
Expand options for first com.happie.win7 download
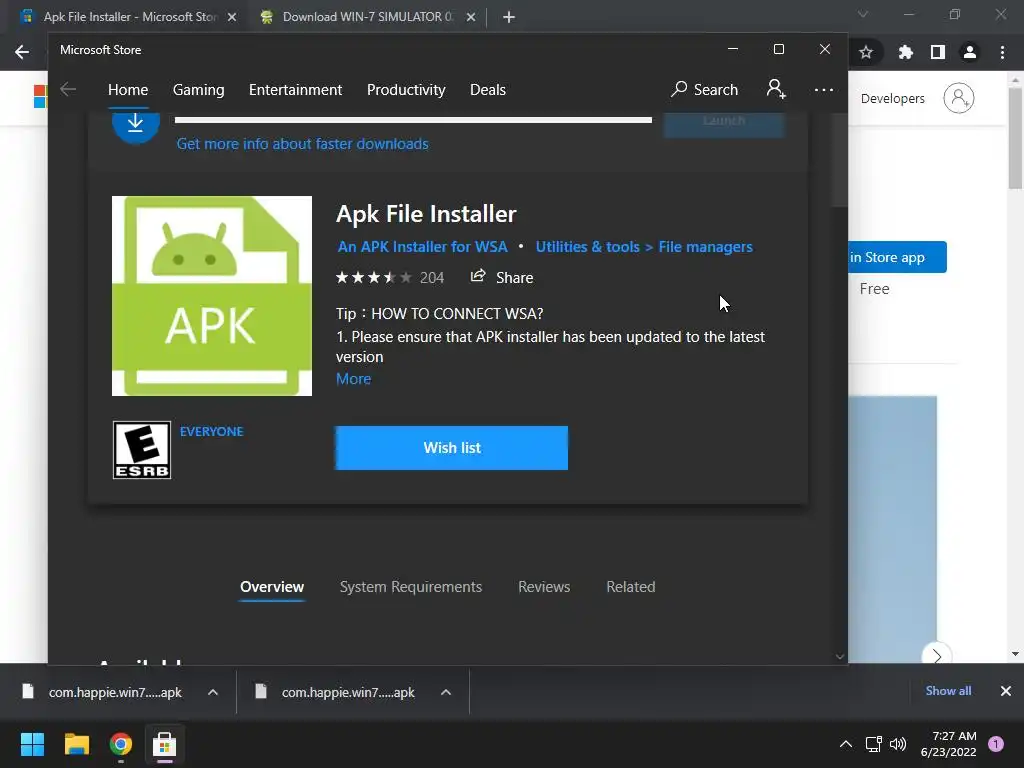(x=213, y=692)
